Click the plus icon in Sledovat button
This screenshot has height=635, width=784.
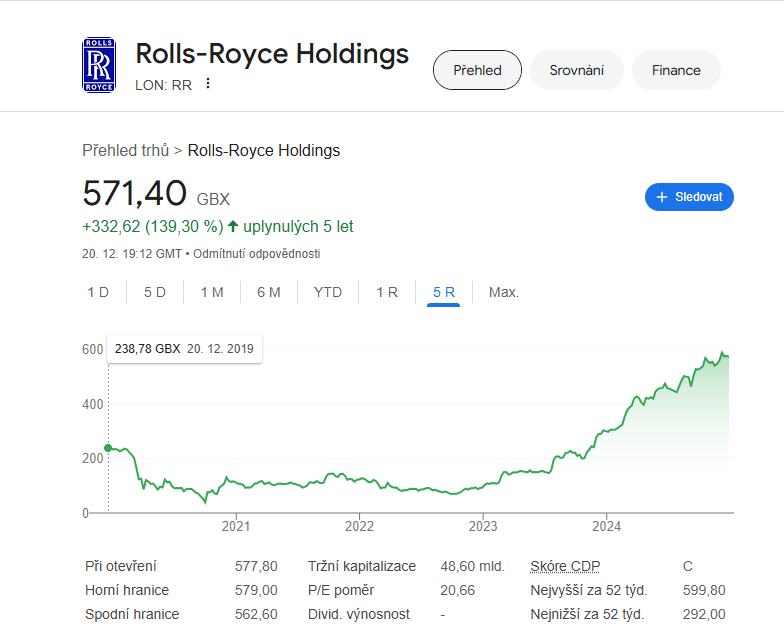(x=662, y=197)
